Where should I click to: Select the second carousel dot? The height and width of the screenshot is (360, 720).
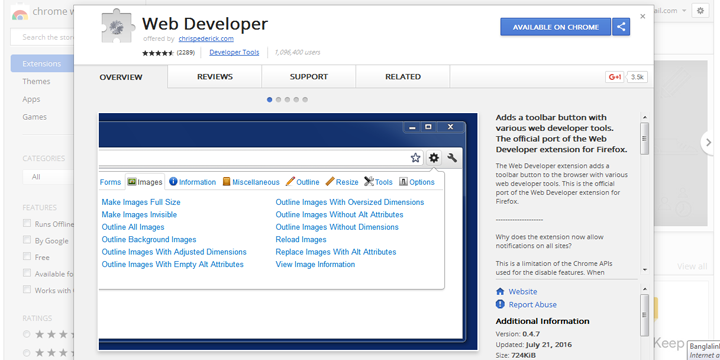pyautogui.click(x=278, y=100)
